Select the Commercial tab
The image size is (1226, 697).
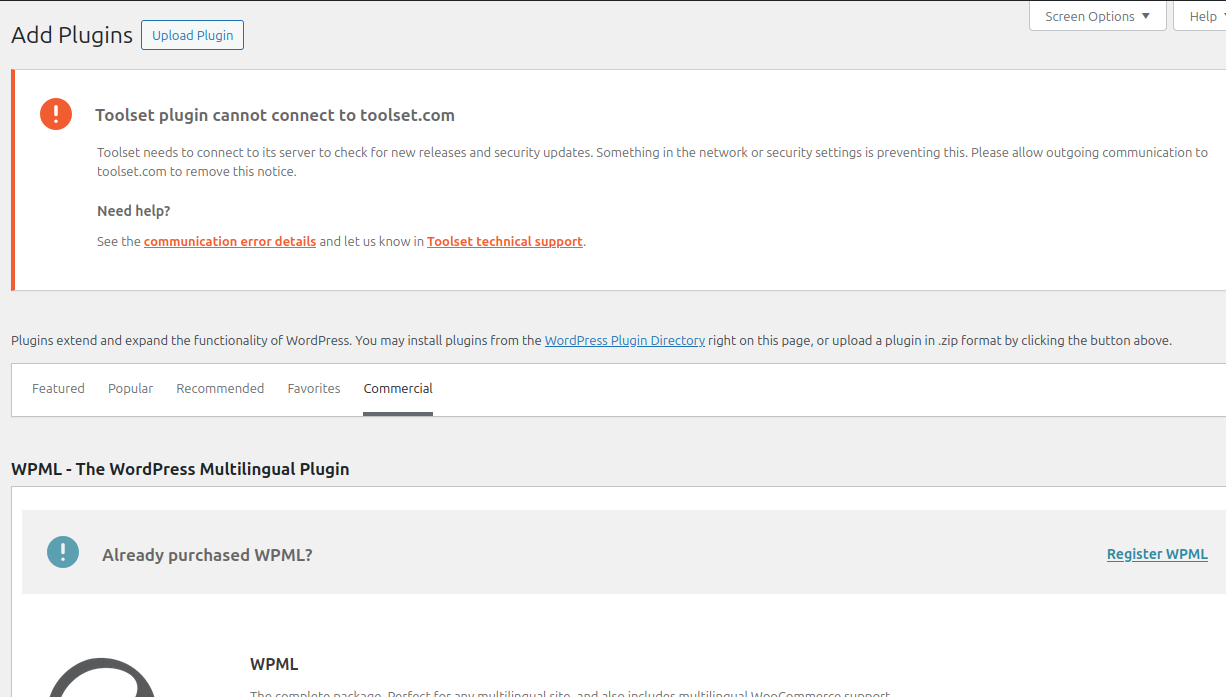coord(398,389)
